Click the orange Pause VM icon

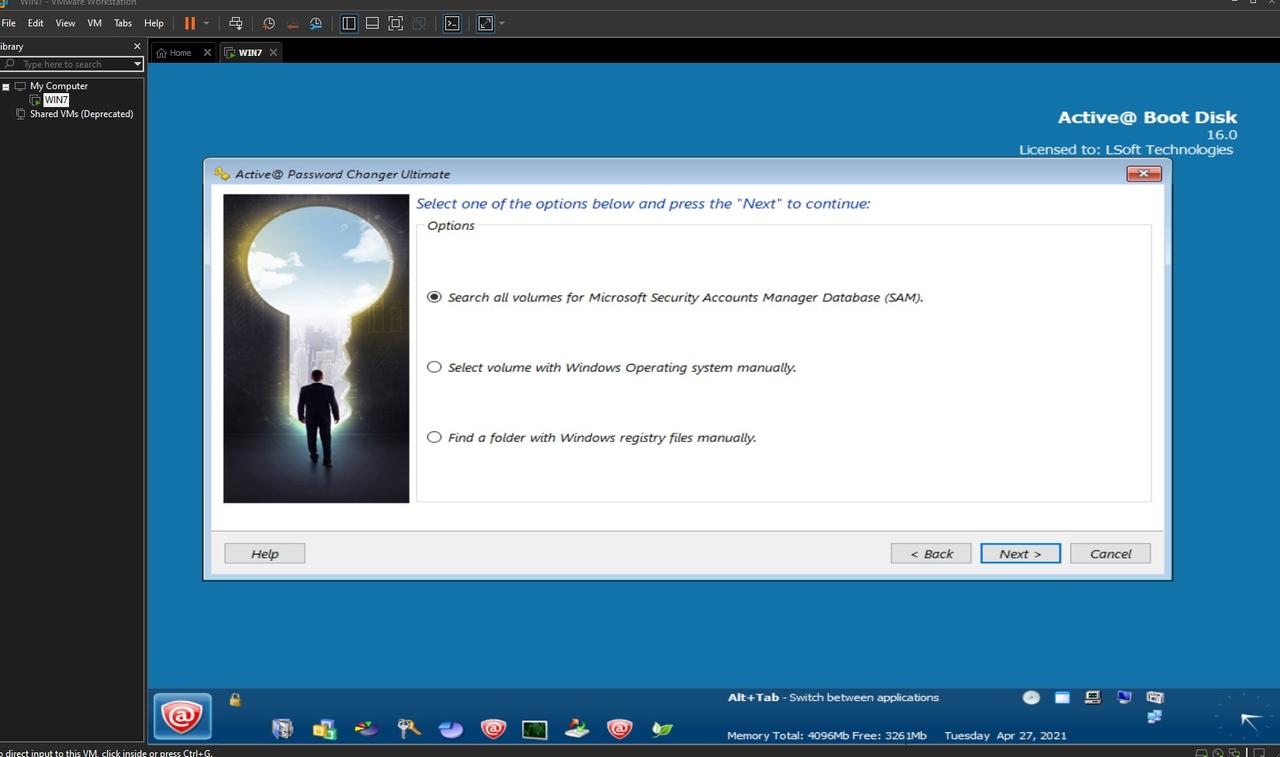(x=190, y=23)
